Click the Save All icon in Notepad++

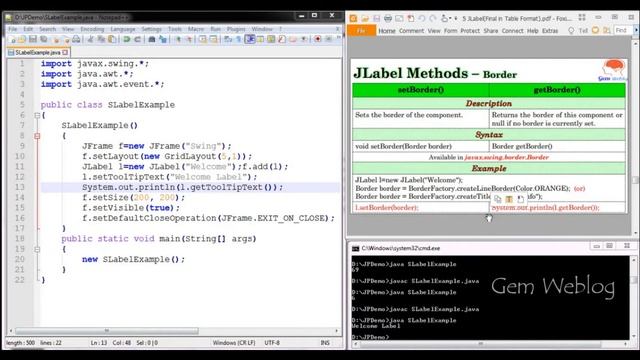pyautogui.click(x=44, y=39)
